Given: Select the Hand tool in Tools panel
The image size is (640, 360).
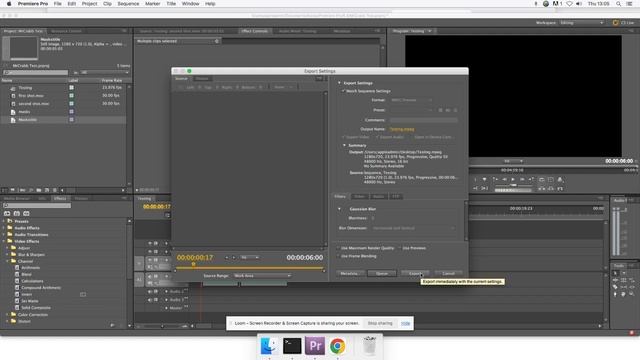Looking at the screenshot, I should [623, 294].
